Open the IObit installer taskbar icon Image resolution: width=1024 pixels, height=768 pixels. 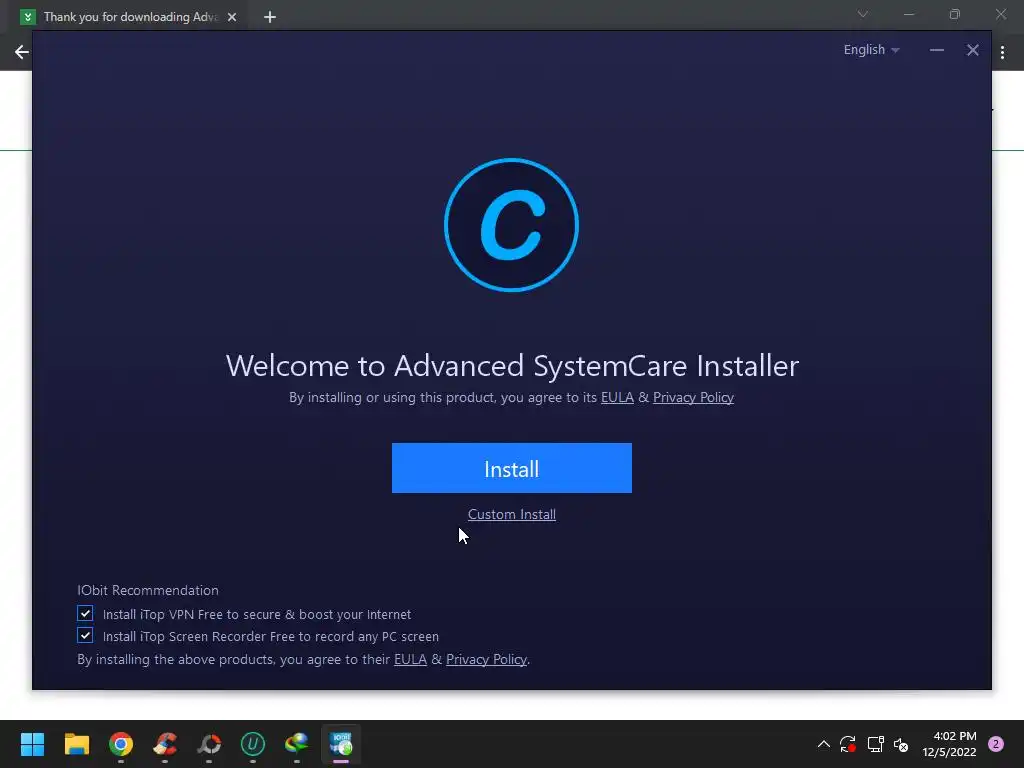pos(341,744)
